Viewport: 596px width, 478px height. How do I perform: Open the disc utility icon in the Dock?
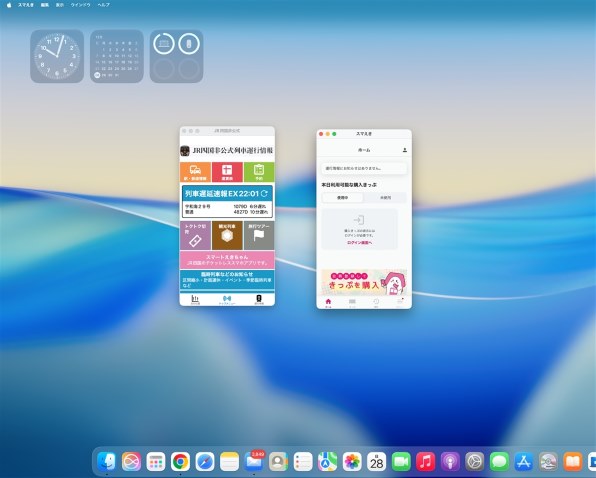pyautogui.click(x=548, y=462)
